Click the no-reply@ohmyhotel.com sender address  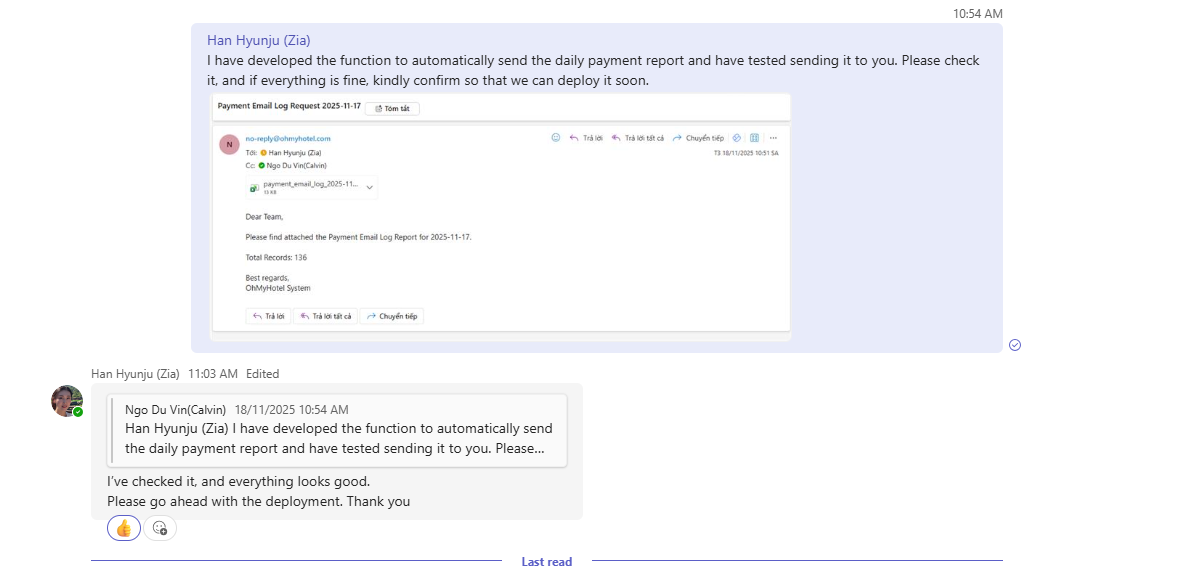coord(288,138)
